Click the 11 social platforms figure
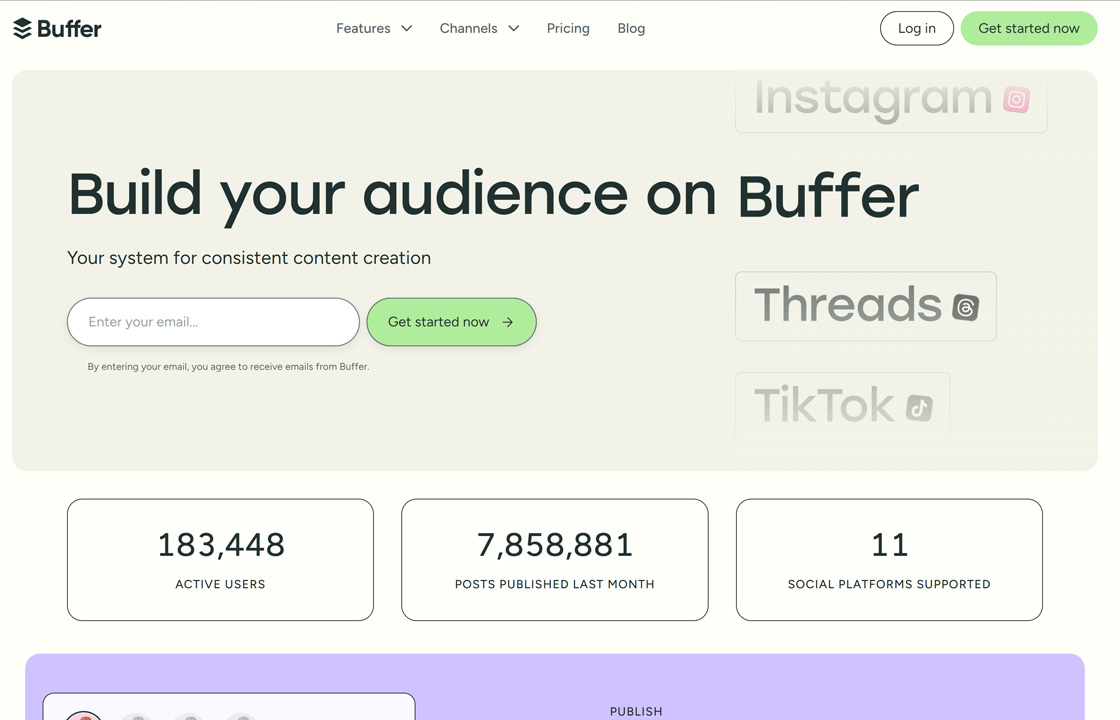1120x720 pixels. [889, 545]
